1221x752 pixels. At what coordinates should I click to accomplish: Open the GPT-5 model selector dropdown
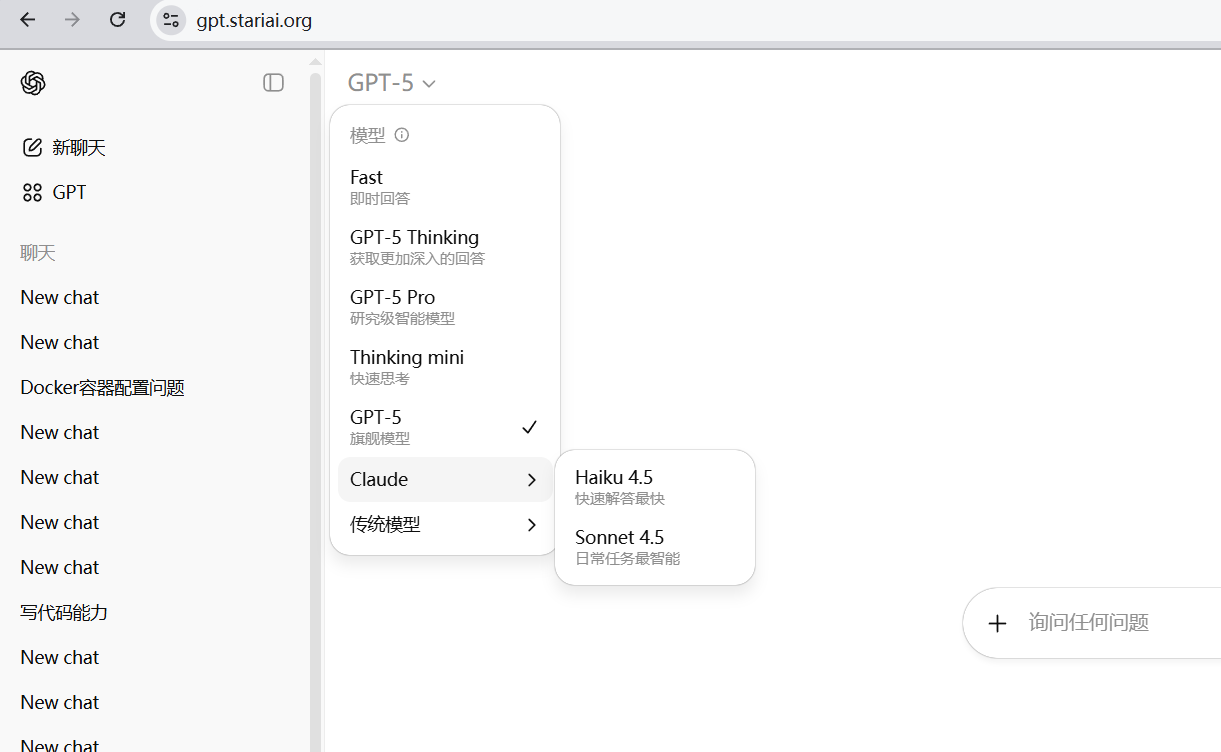391,83
